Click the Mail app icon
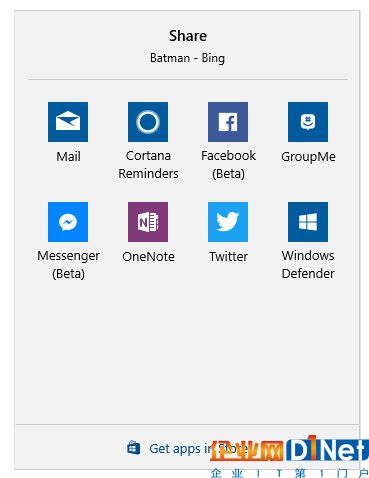Image resolution: width=369 pixels, height=478 pixels. (x=68, y=122)
